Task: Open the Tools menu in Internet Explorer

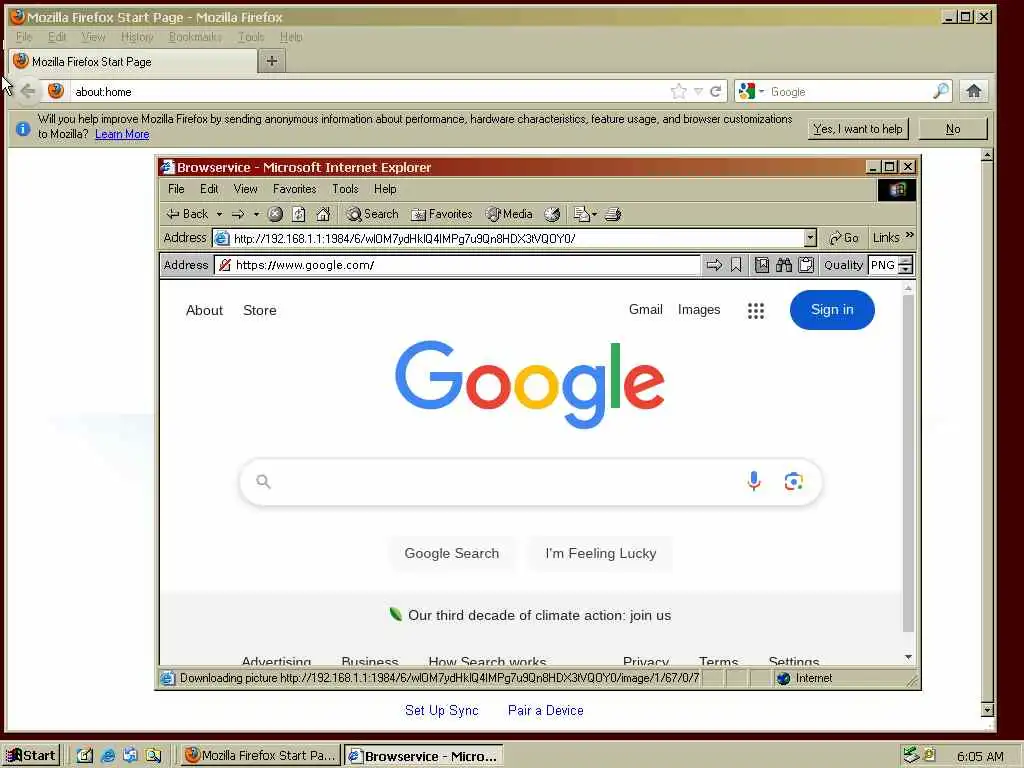Action: (345, 189)
